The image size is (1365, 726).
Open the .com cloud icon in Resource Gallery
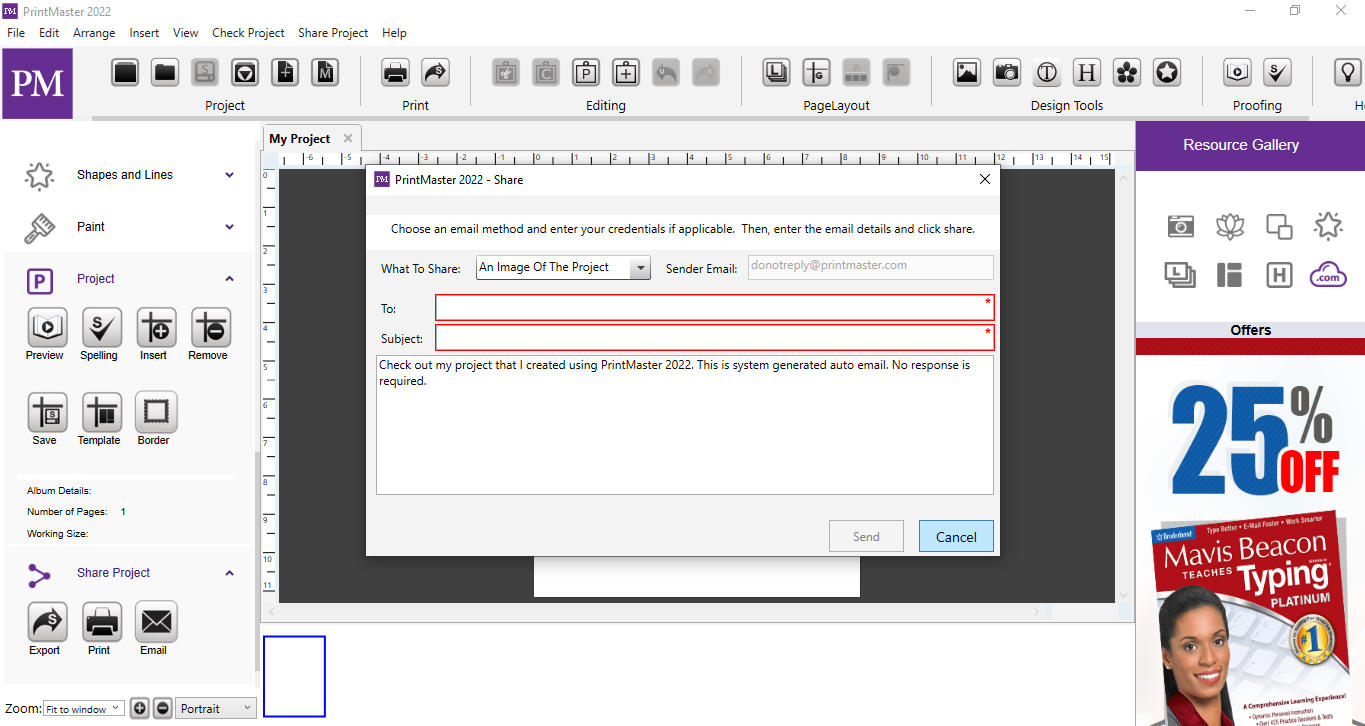coord(1328,275)
